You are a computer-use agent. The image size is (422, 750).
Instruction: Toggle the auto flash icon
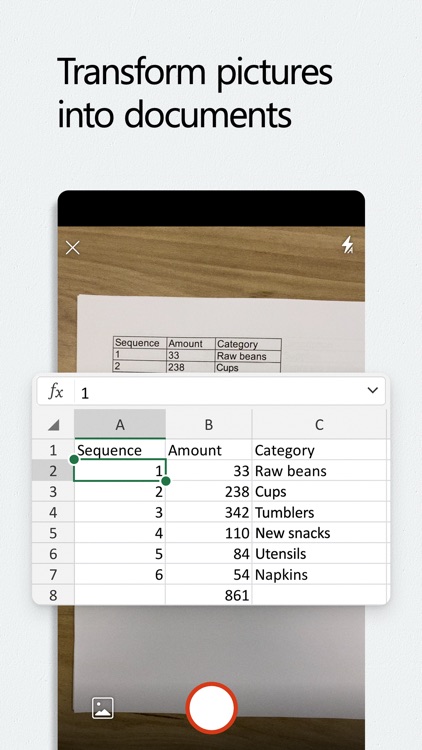pyautogui.click(x=347, y=244)
